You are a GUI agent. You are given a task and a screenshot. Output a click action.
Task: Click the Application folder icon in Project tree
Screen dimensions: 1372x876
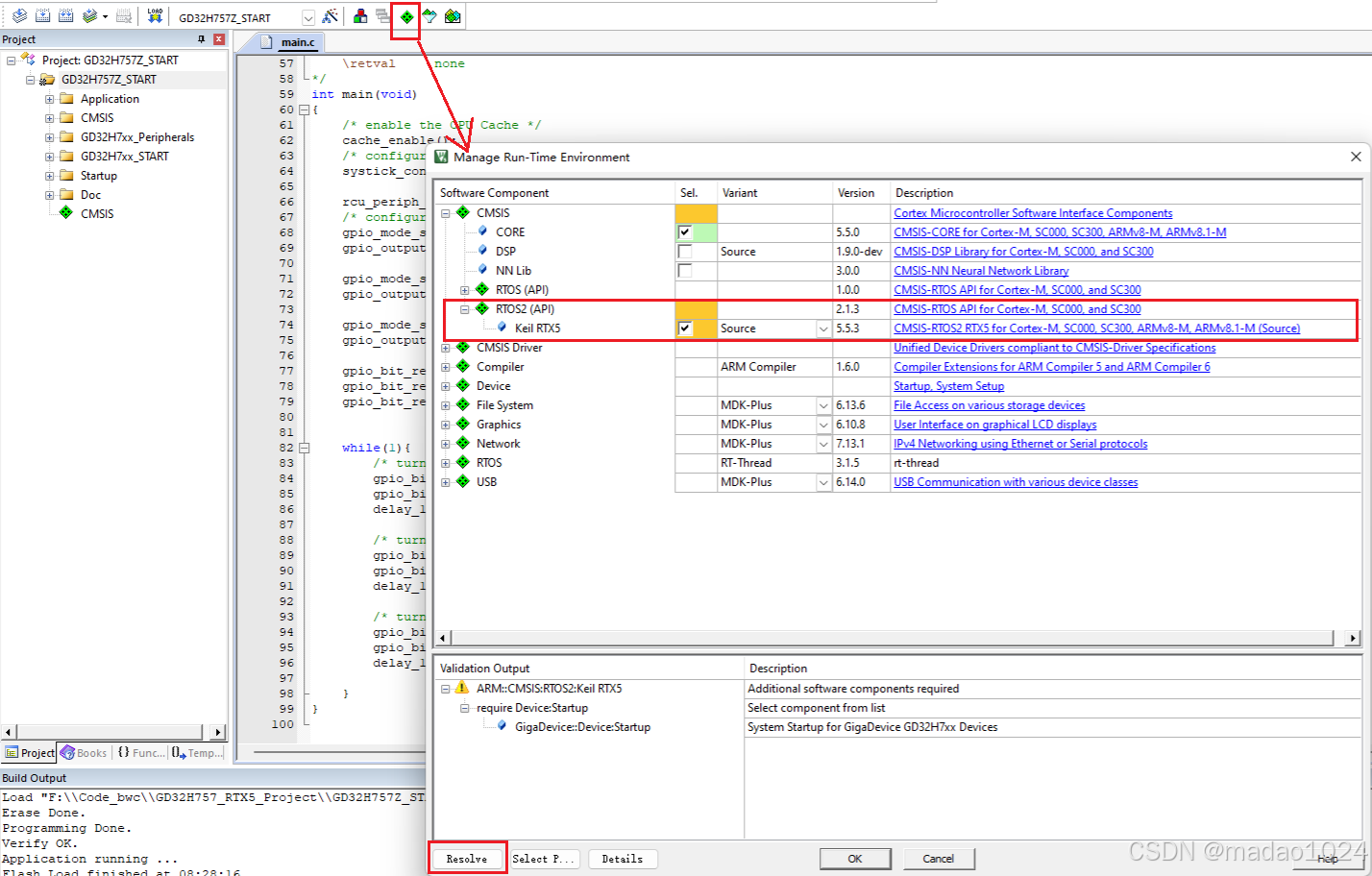tap(66, 99)
